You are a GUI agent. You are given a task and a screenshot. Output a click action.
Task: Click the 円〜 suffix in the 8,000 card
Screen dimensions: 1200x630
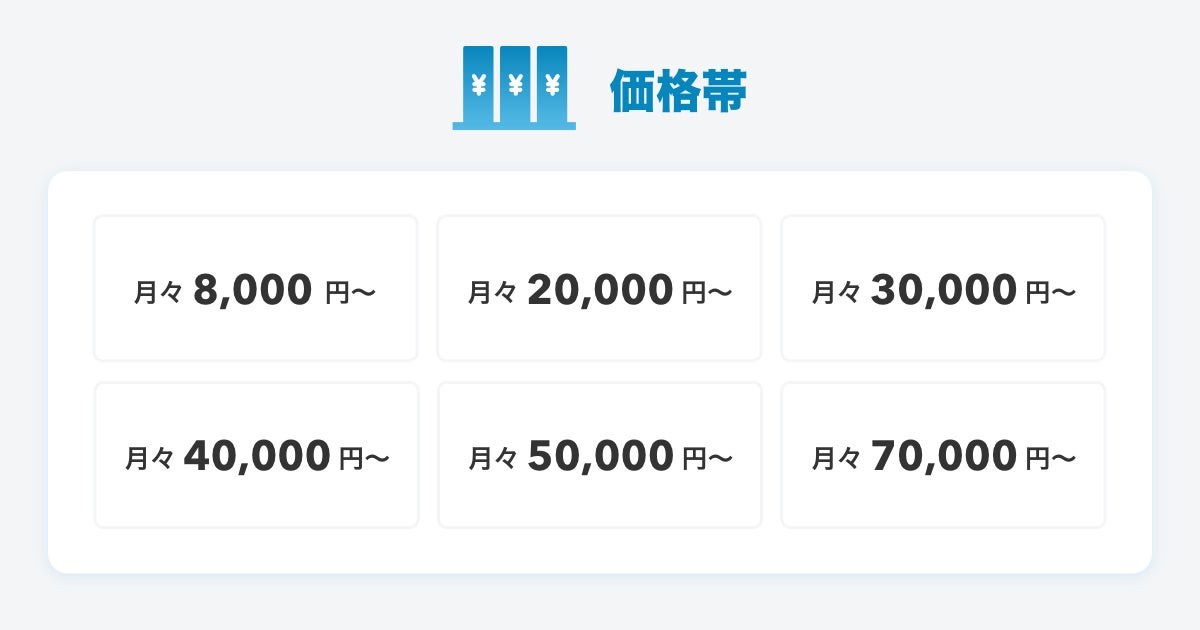(x=350, y=292)
